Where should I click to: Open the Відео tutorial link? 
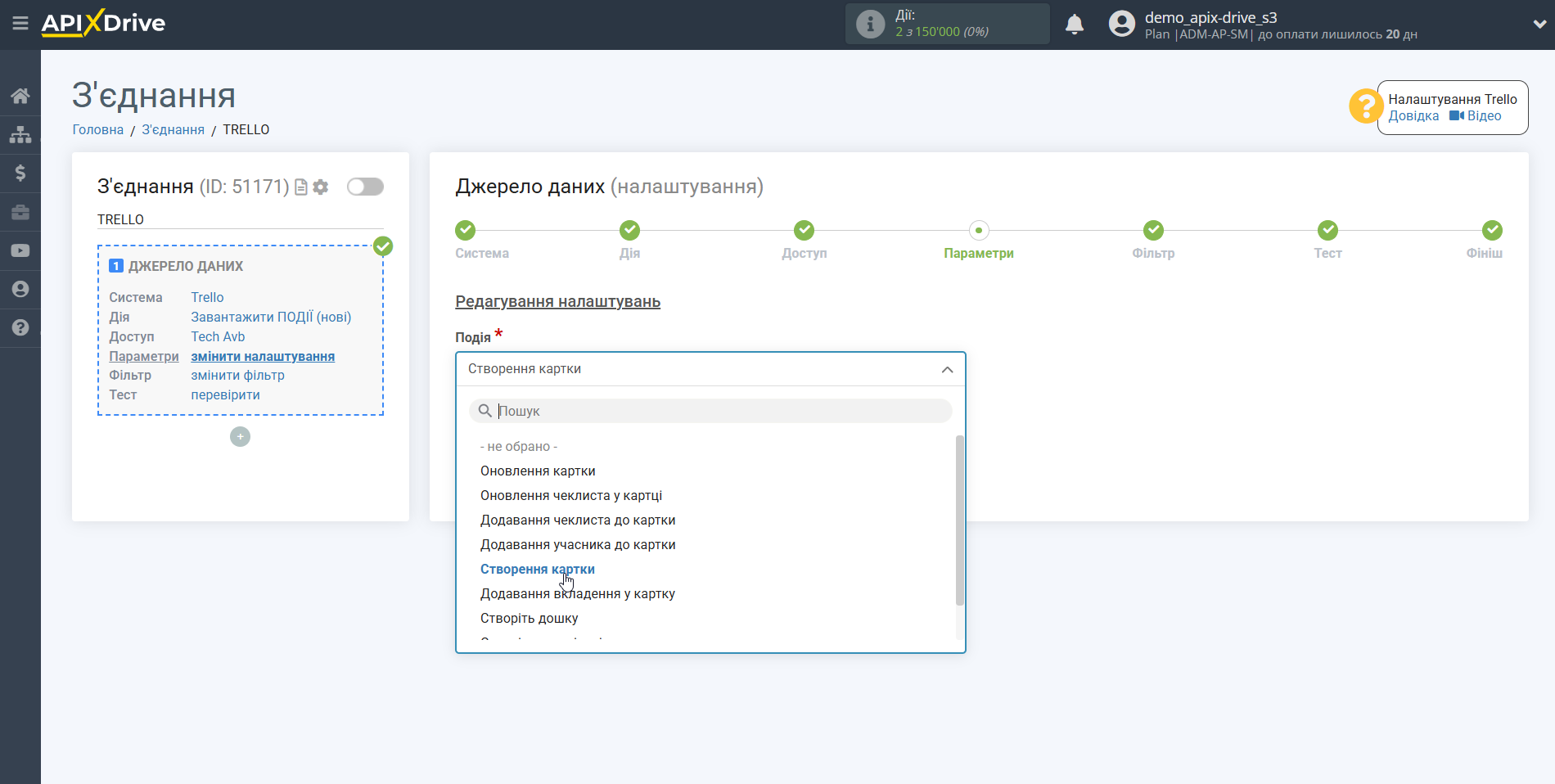point(1476,116)
